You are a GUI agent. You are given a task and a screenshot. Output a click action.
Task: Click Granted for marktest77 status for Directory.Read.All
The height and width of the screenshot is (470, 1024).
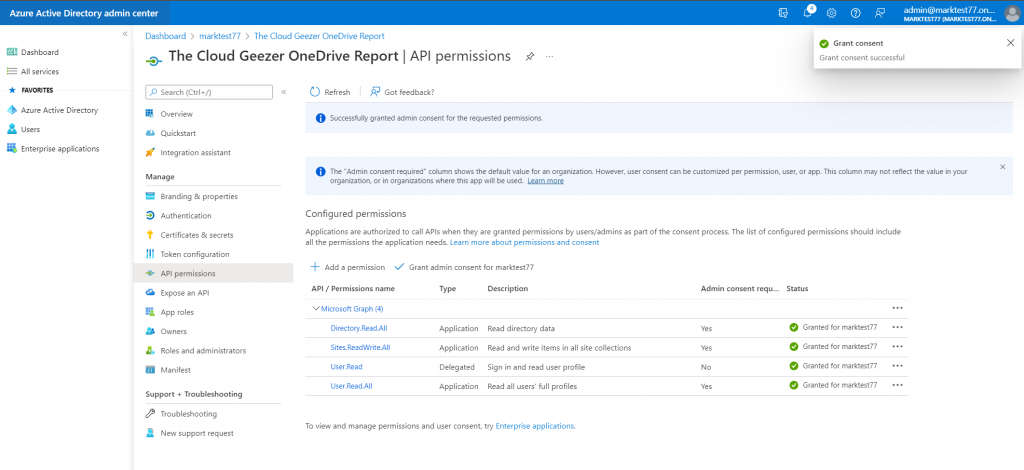pyautogui.click(x=833, y=328)
